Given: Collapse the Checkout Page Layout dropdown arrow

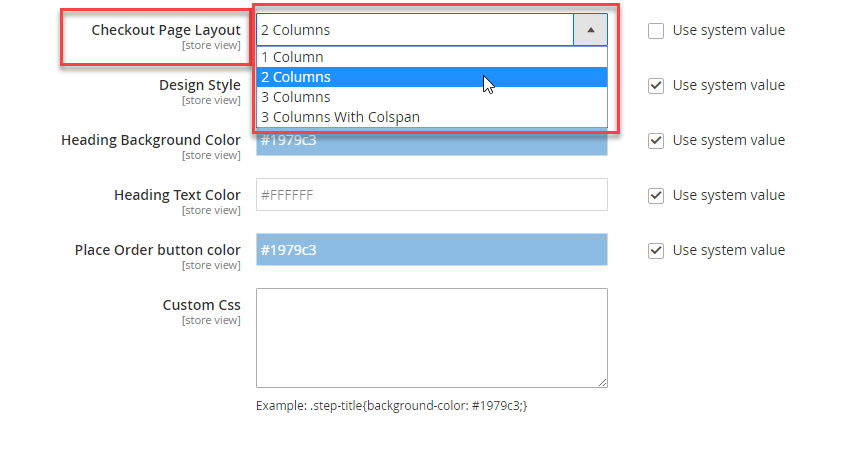Looking at the screenshot, I should (x=591, y=30).
